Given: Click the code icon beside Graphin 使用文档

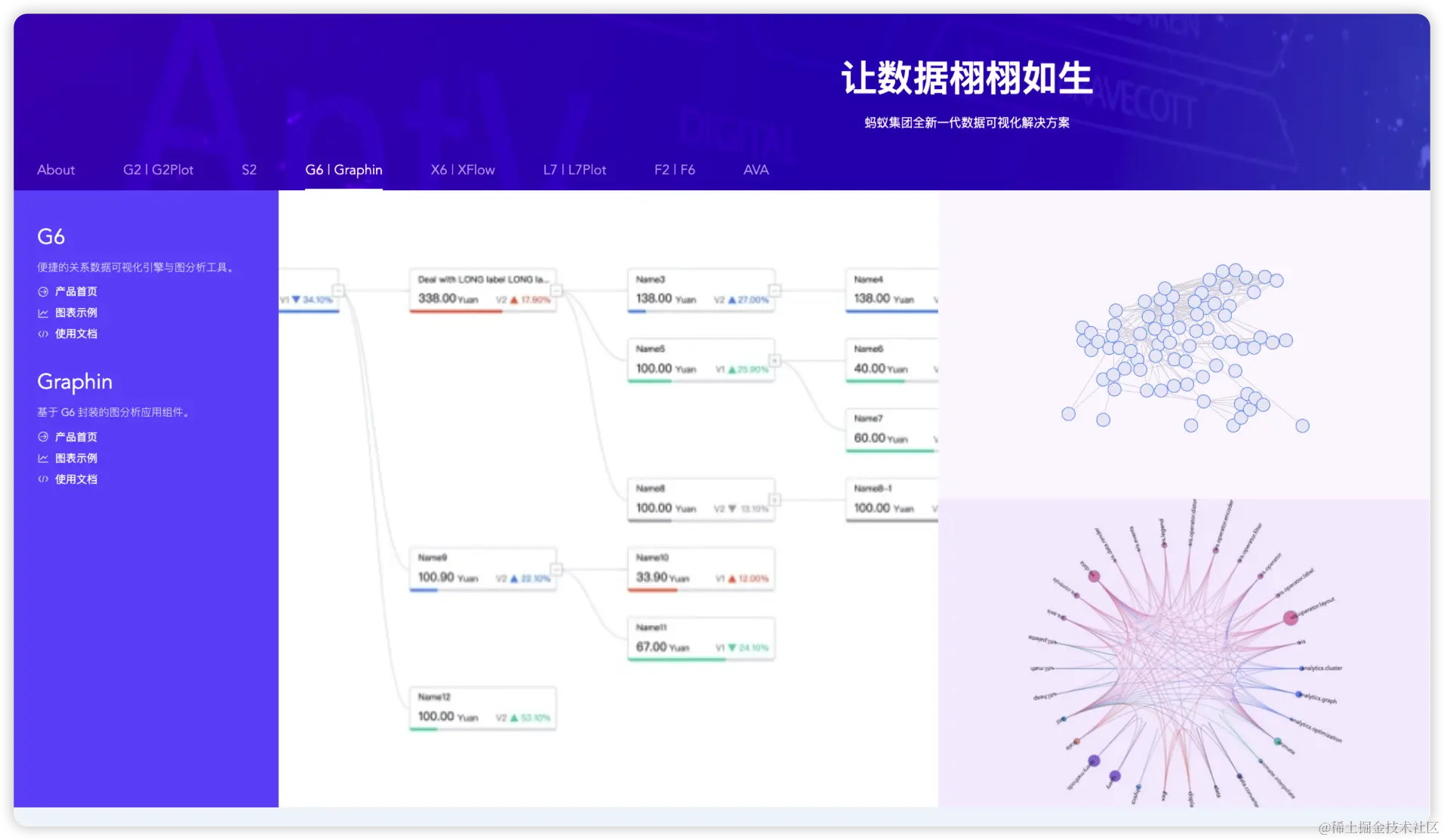Looking at the screenshot, I should click(43, 479).
